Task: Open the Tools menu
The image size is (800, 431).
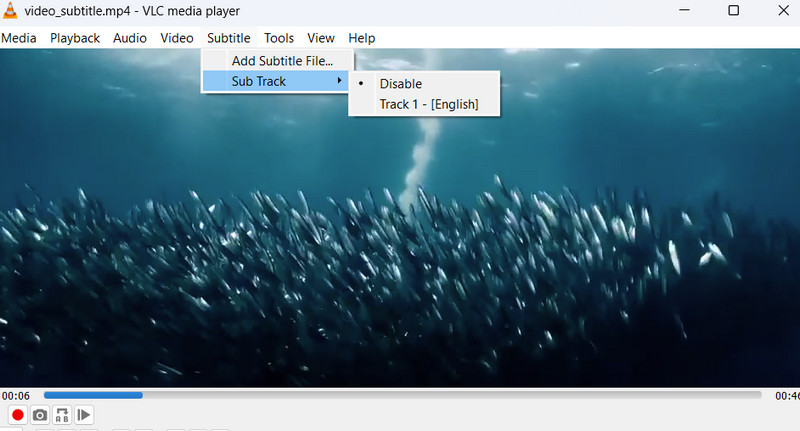Action: tap(279, 38)
